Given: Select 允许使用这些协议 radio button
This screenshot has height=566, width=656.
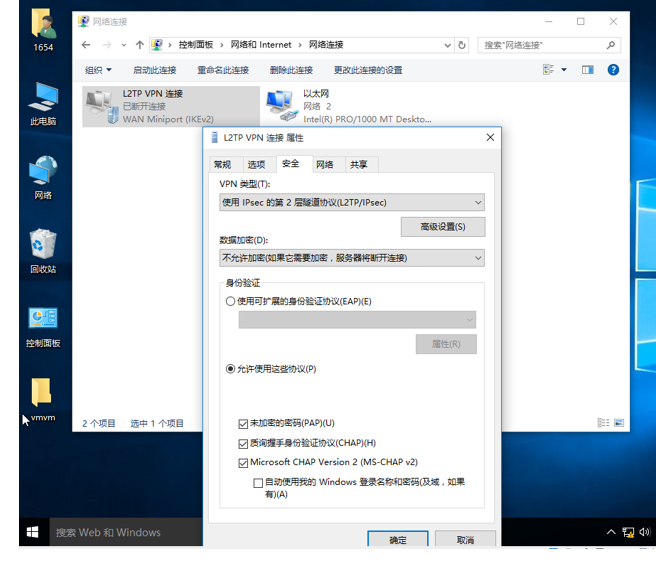Looking at the screenshot, I should coord(230,369).
